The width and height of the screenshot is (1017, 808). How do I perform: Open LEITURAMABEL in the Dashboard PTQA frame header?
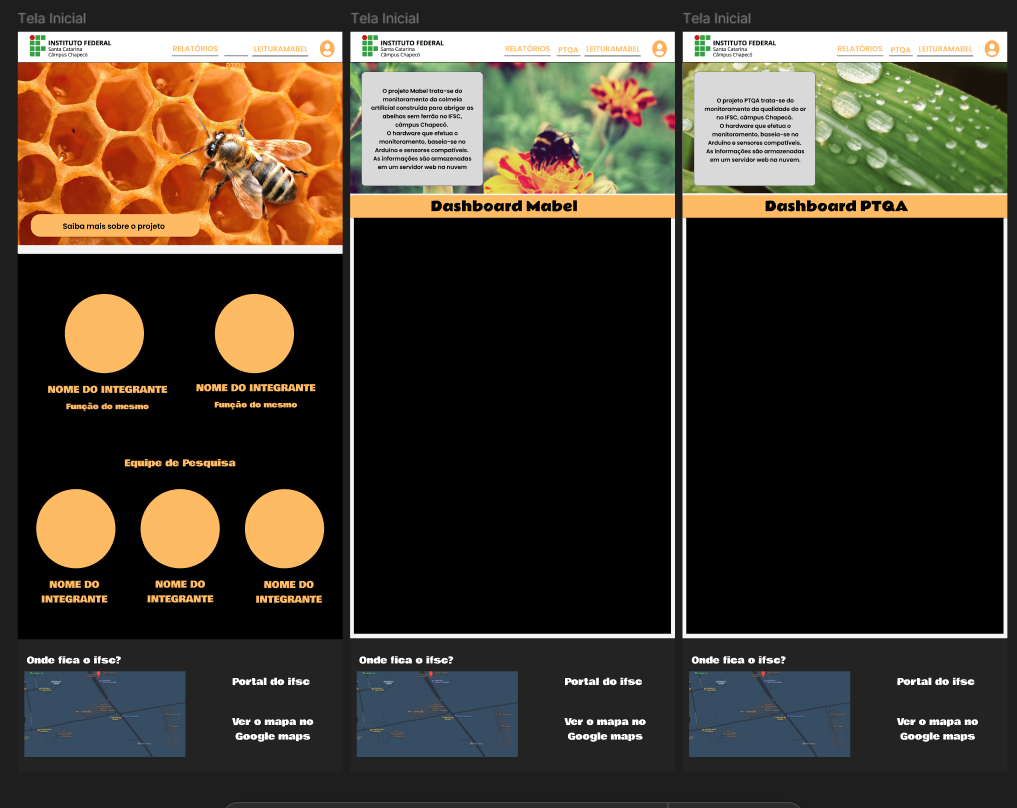point(945,49)
